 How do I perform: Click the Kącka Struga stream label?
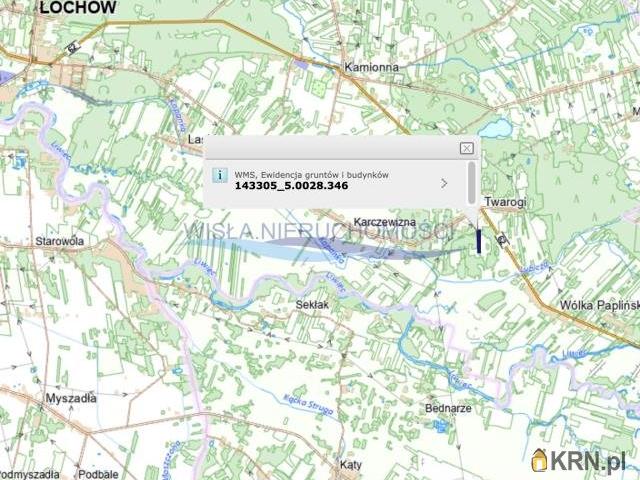[309, 404]
